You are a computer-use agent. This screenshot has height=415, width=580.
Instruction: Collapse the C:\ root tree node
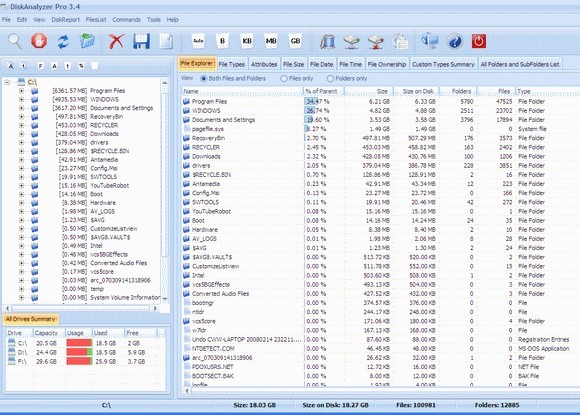coord(7,82)
